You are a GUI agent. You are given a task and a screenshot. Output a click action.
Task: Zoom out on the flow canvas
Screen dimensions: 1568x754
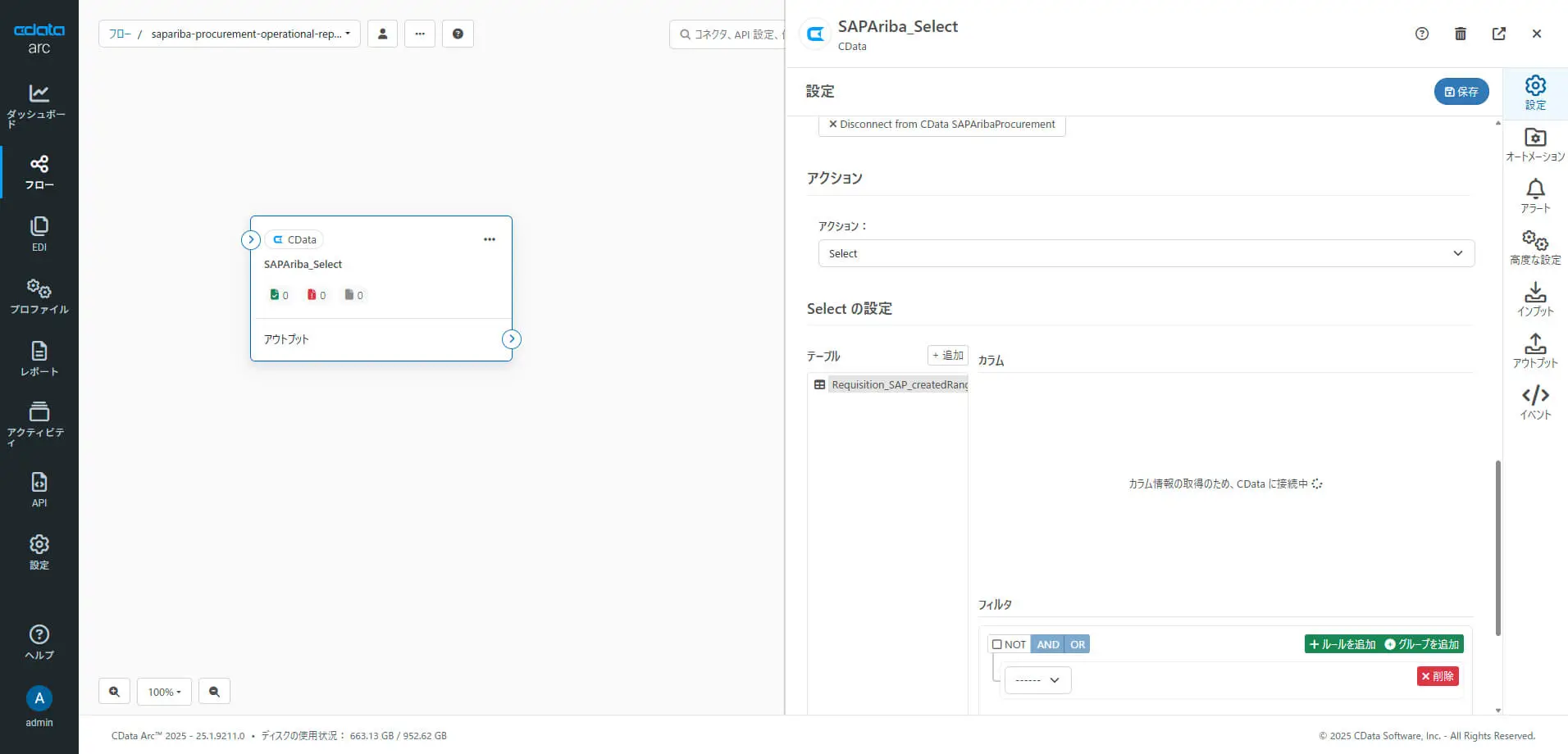click(214, 692)
